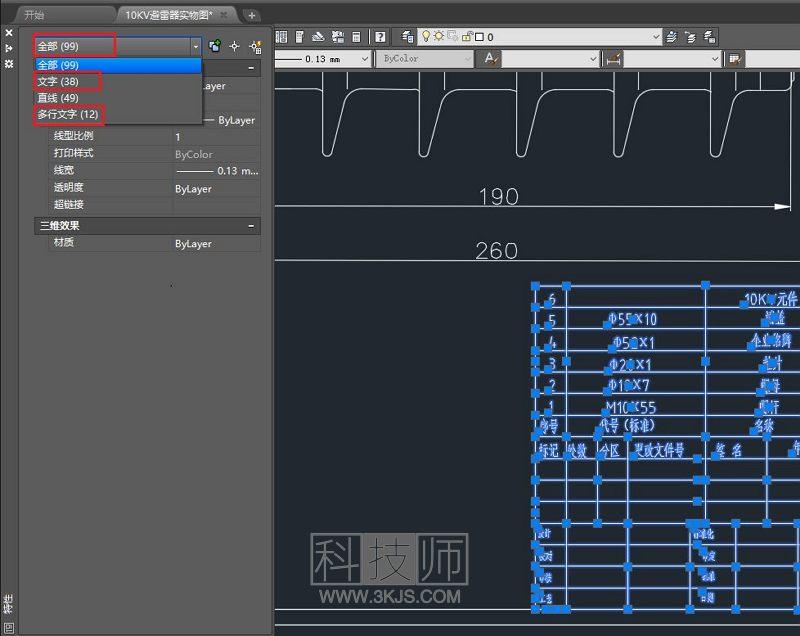Click the 线型比例 property label
Screen dimensions: 800x636
click(73, 136)
